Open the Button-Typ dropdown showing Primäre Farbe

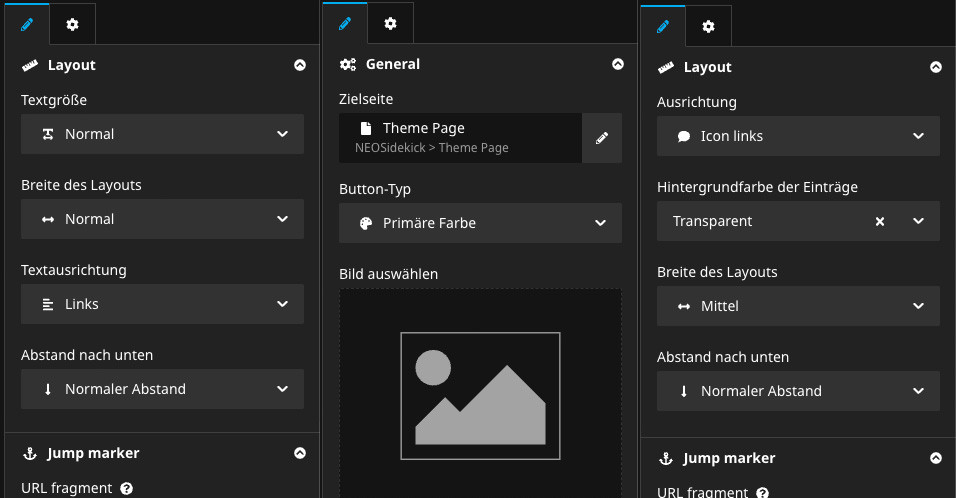(x=480, y=223)
